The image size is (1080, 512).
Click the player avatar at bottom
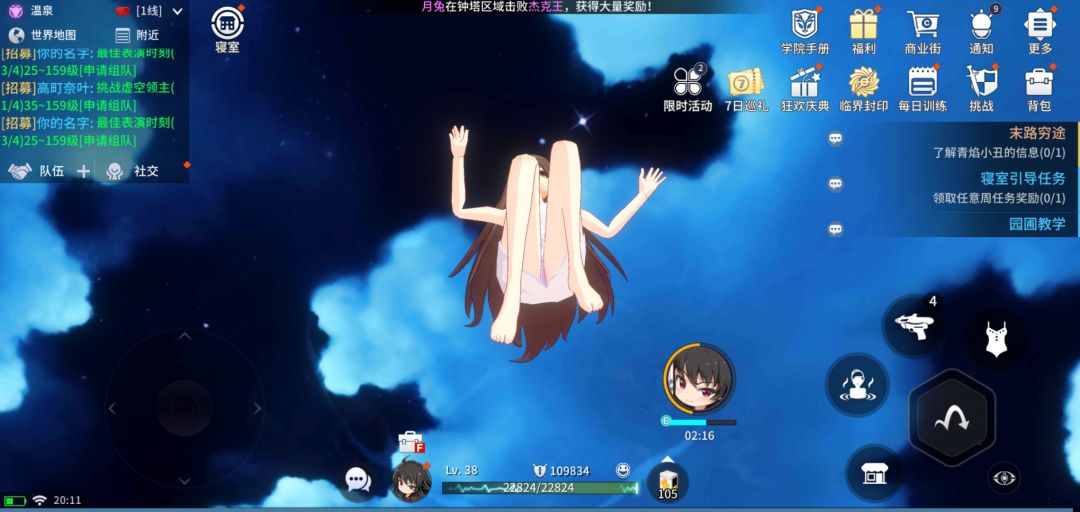[x=411, y=478]
